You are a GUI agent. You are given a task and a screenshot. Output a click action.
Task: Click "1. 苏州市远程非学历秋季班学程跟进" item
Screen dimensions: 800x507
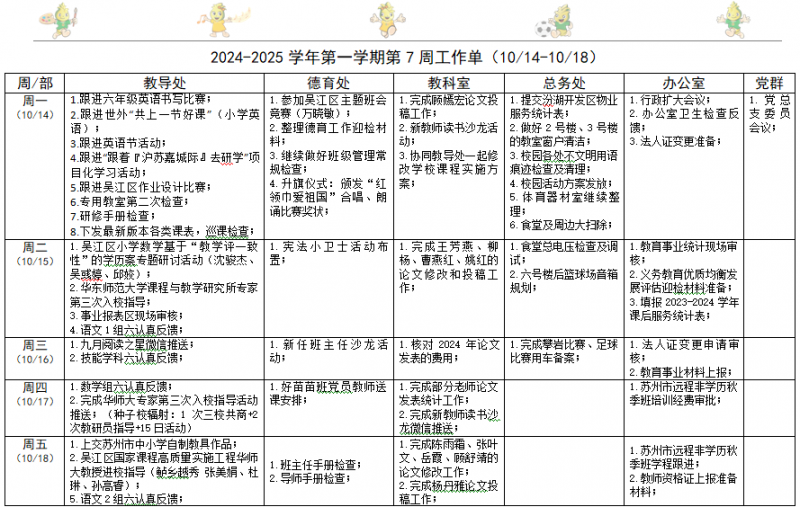(683, 457)
